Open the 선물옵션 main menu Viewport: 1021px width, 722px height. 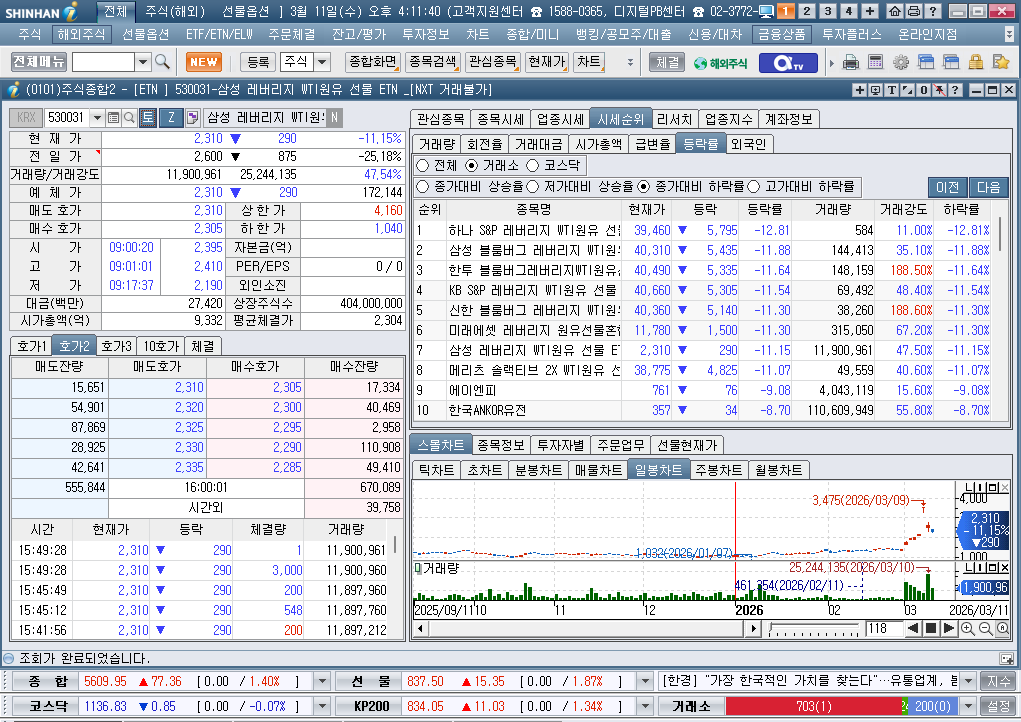(x=145, y=35)
